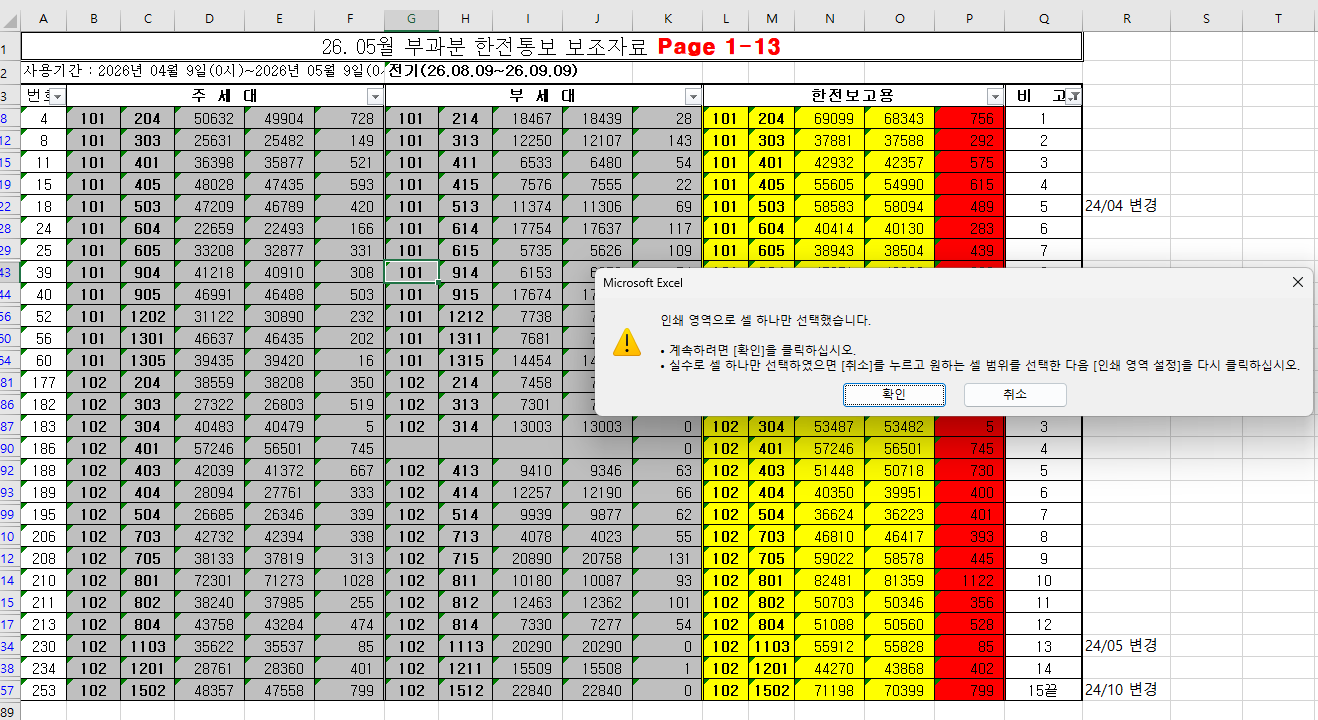Click the cell containing 18467
Image resolution: width=1318 pixels, height=720 pixels.
coord(527,118)
